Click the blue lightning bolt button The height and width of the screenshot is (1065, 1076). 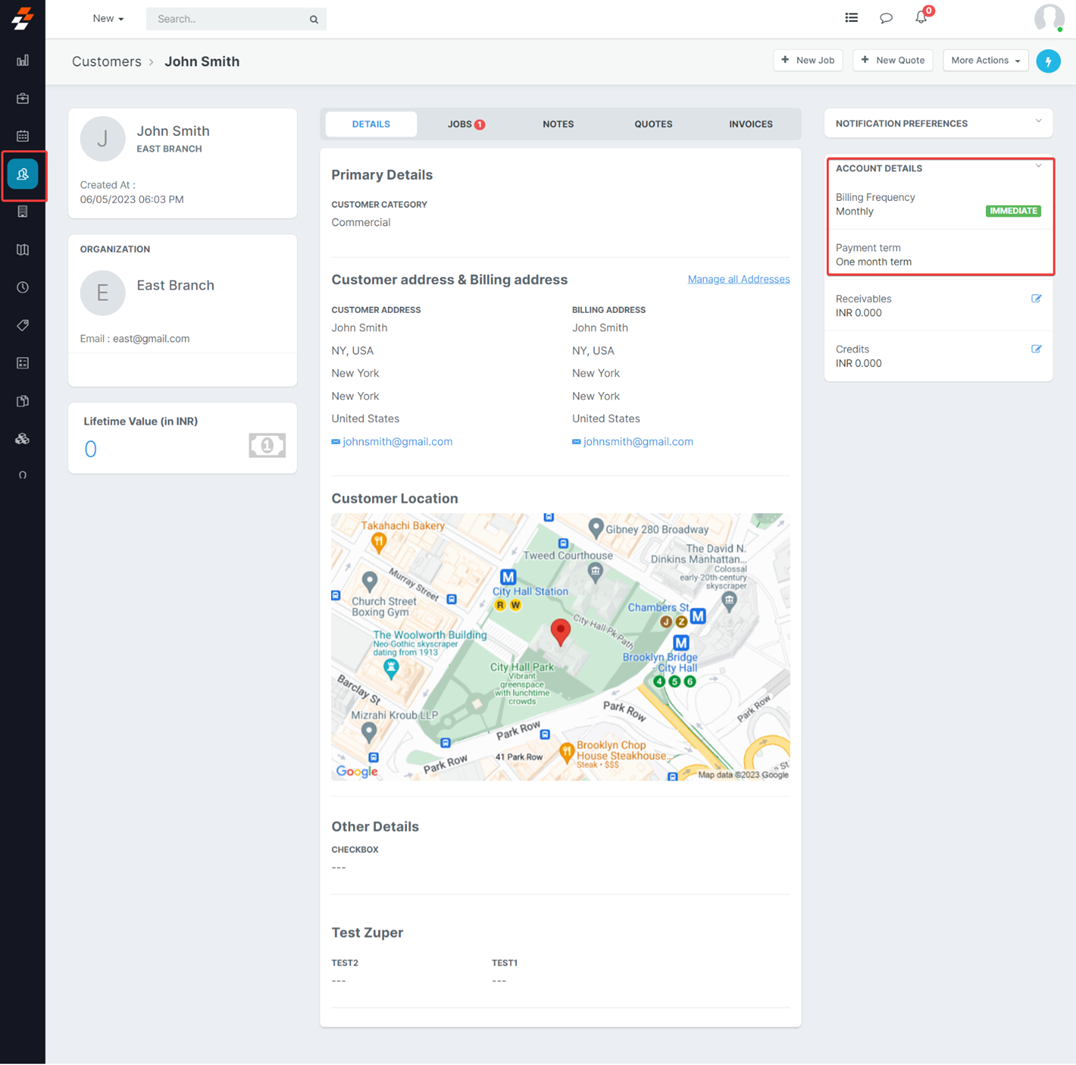click(1048, 61)
